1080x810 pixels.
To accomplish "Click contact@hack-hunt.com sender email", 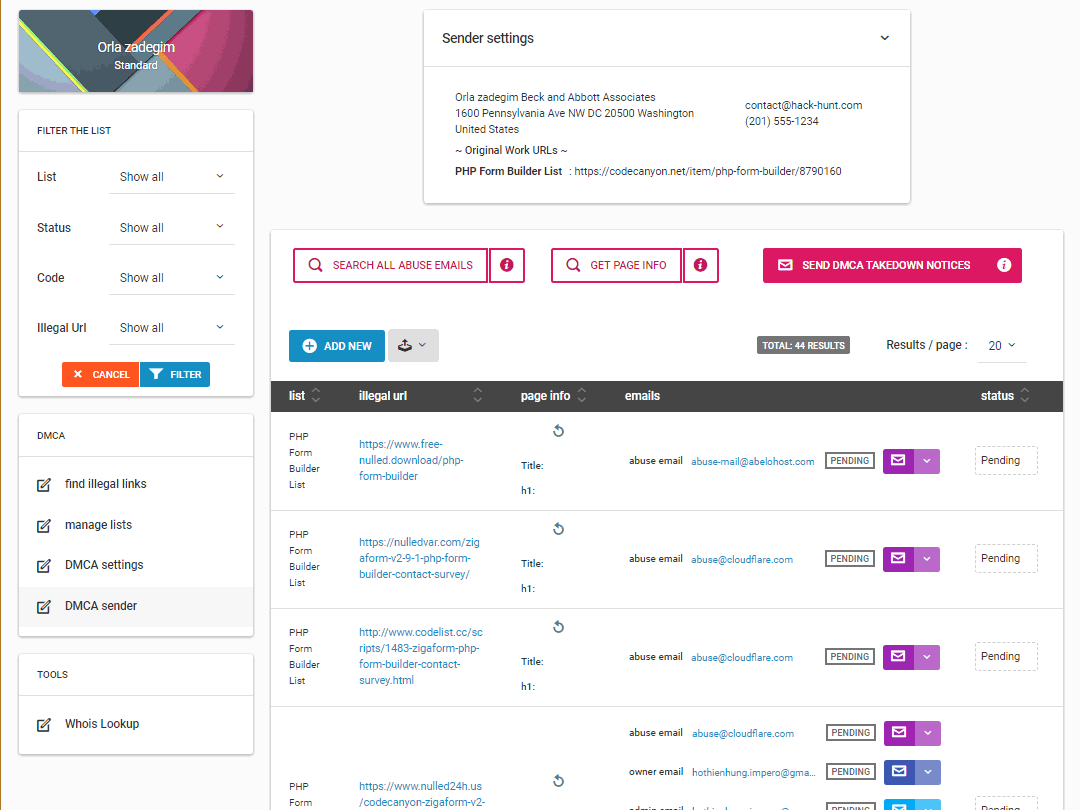I will coord(803,105).
